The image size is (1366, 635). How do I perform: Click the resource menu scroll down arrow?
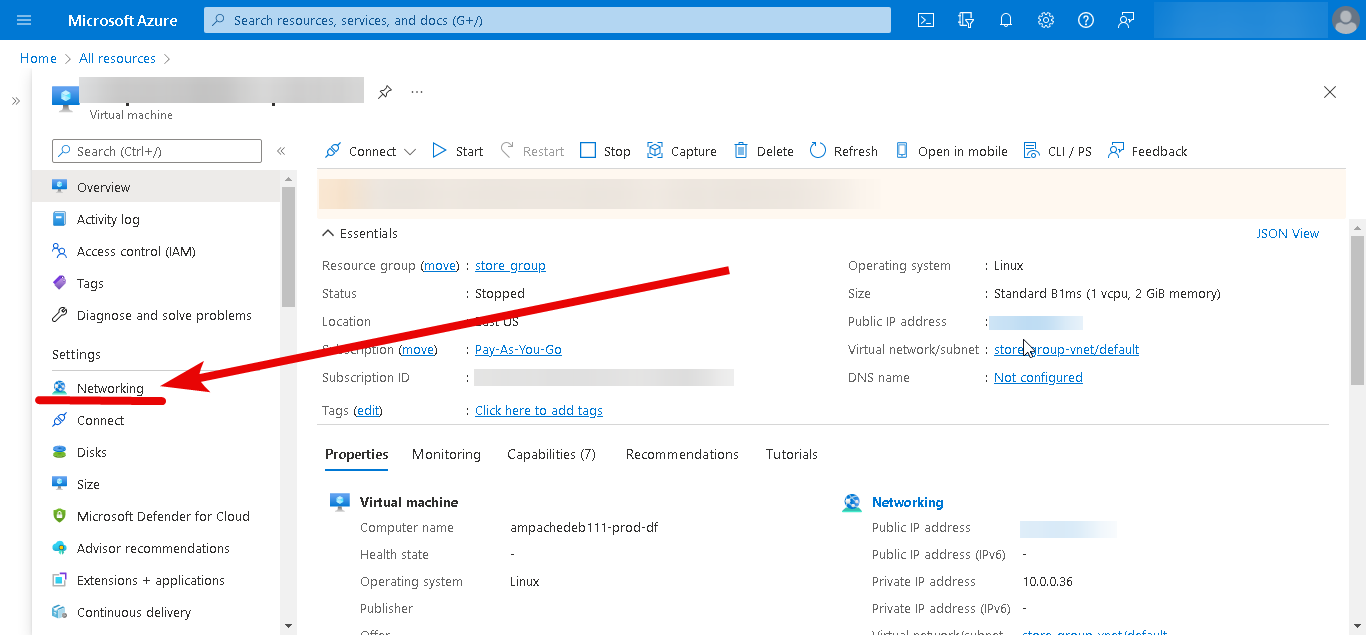(288, 626)
